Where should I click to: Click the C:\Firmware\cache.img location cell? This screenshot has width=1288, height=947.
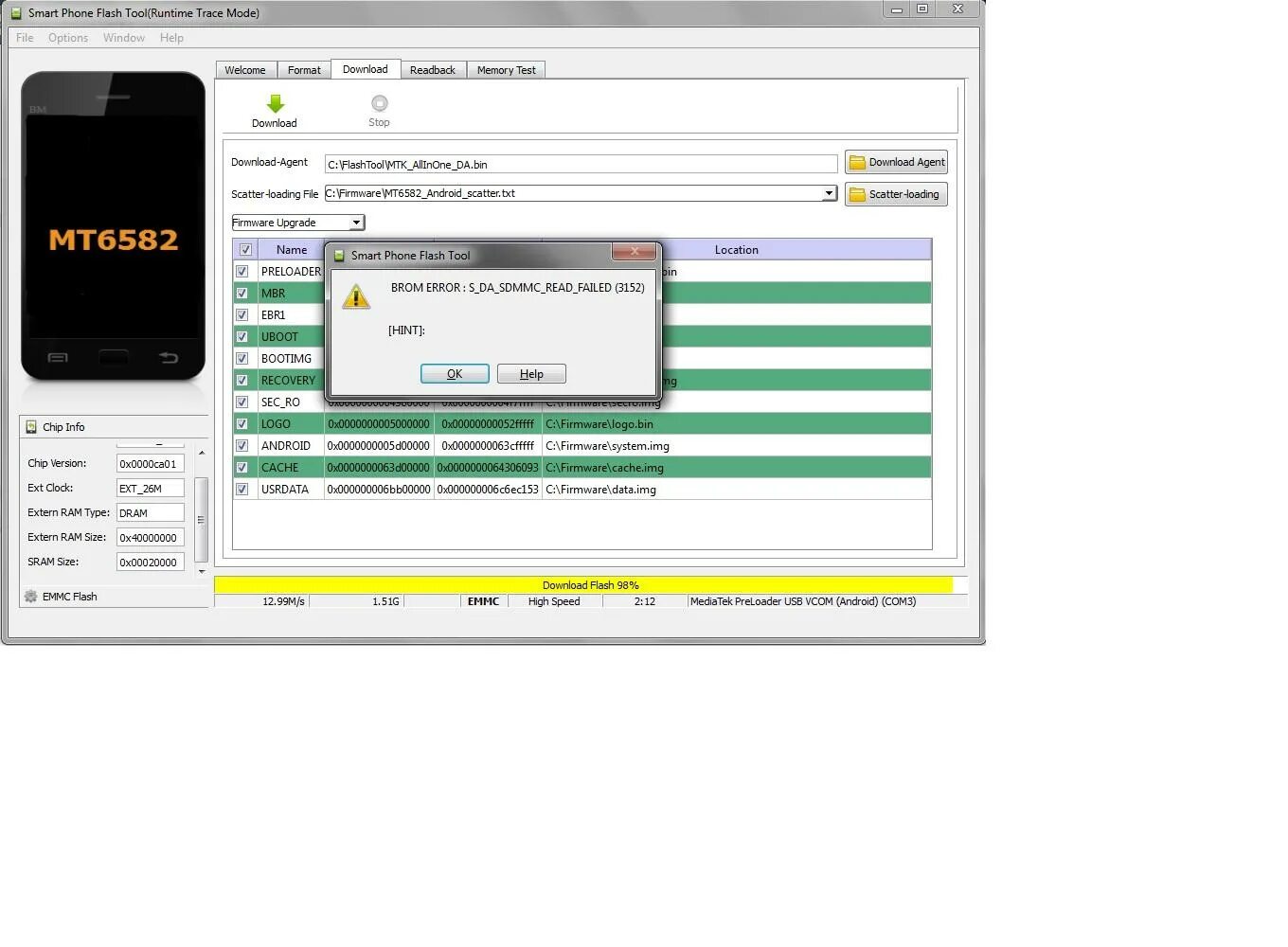point(737,468)
